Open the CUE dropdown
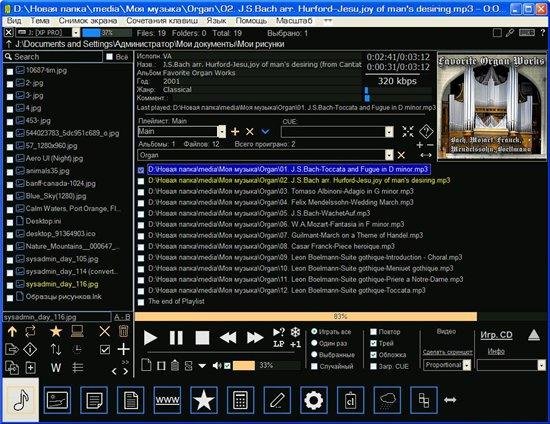 pos(389,132)
